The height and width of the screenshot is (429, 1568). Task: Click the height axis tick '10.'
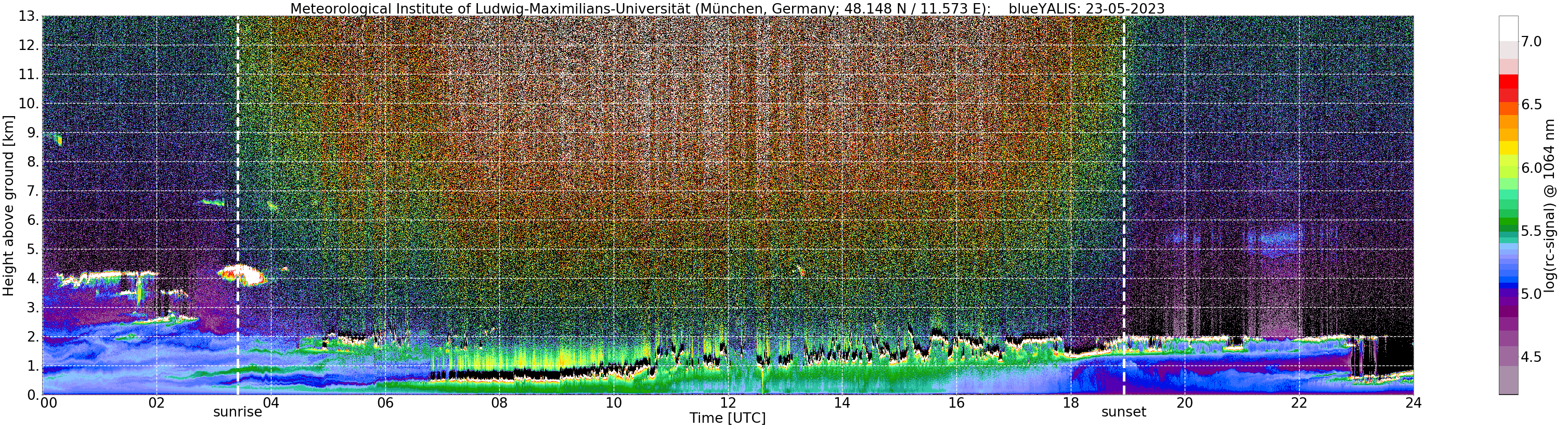(29, 104)
